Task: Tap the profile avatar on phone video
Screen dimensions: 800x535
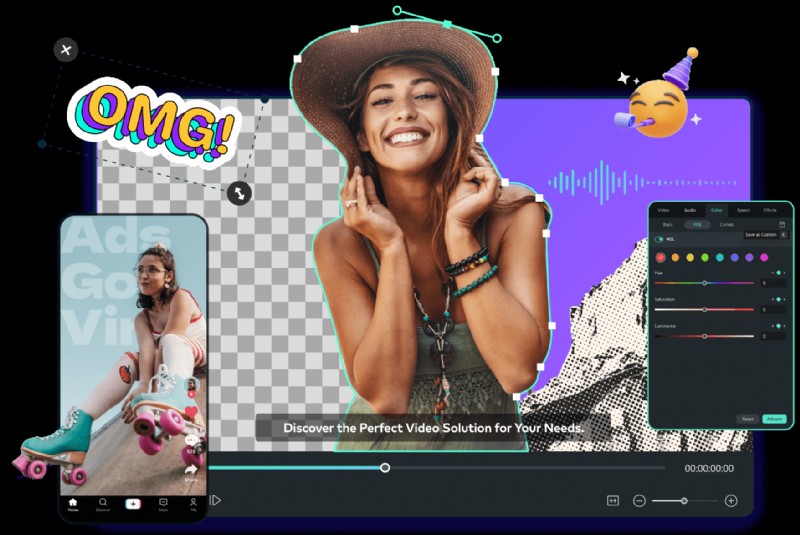Action: (191, 386)
